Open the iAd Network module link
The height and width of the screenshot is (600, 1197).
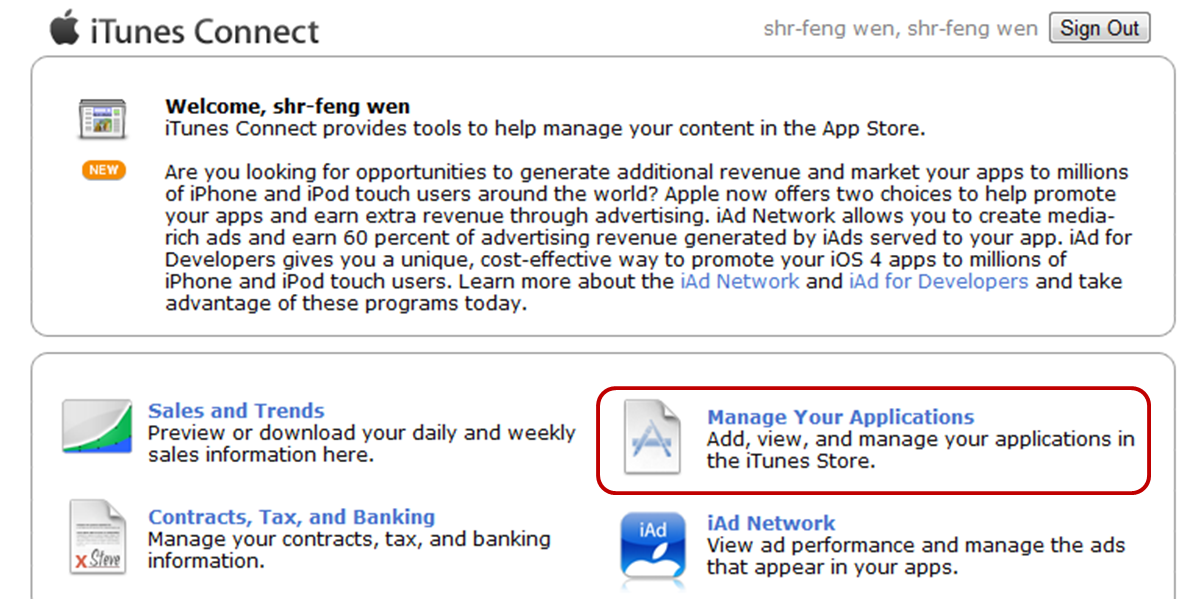pyautogui.click(x=771, y=524)
